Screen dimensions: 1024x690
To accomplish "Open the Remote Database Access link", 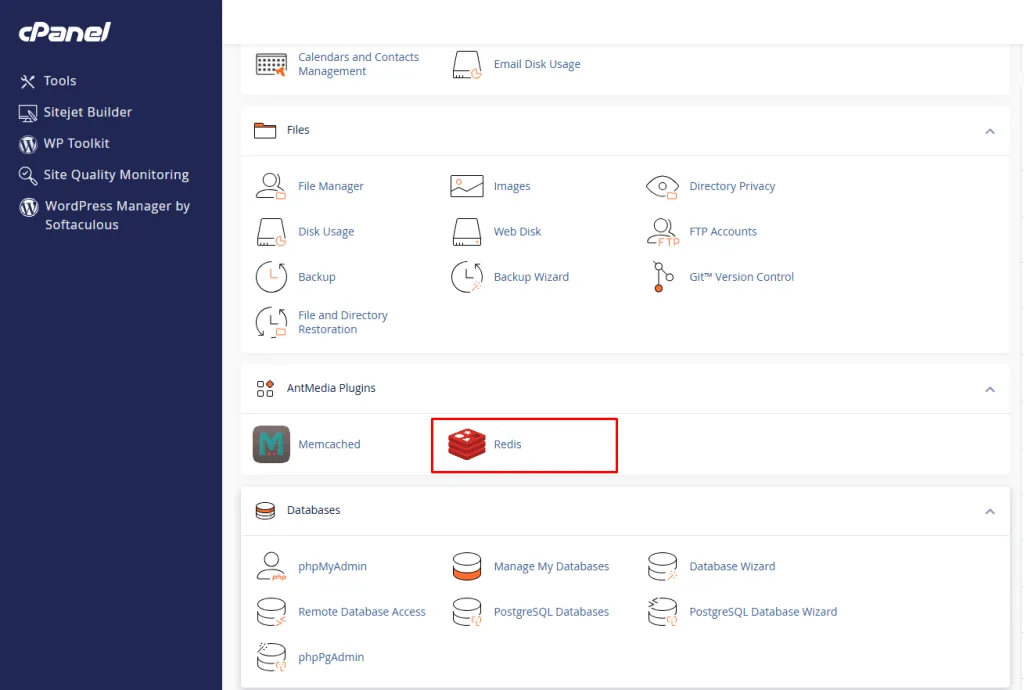I will pos(361,612).
